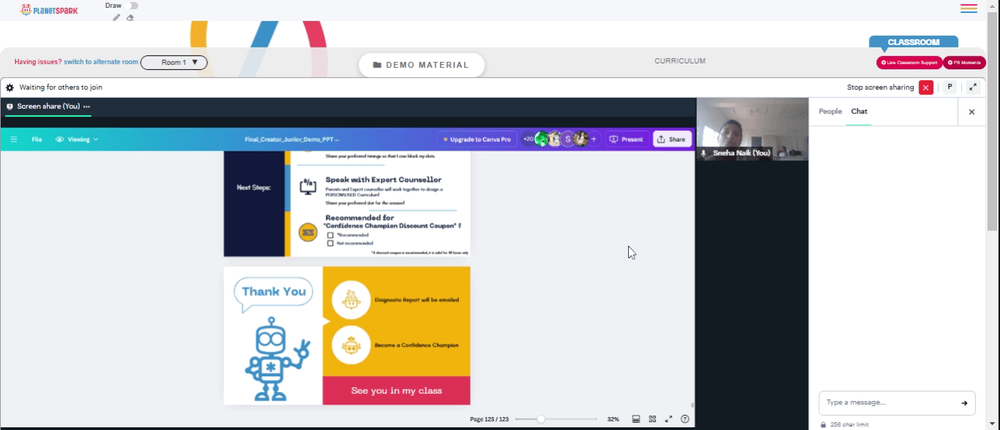Click the folder icon in Demo Material
Image resolution: width=1000 pixels, height=430 pixels.
point(377,65)
